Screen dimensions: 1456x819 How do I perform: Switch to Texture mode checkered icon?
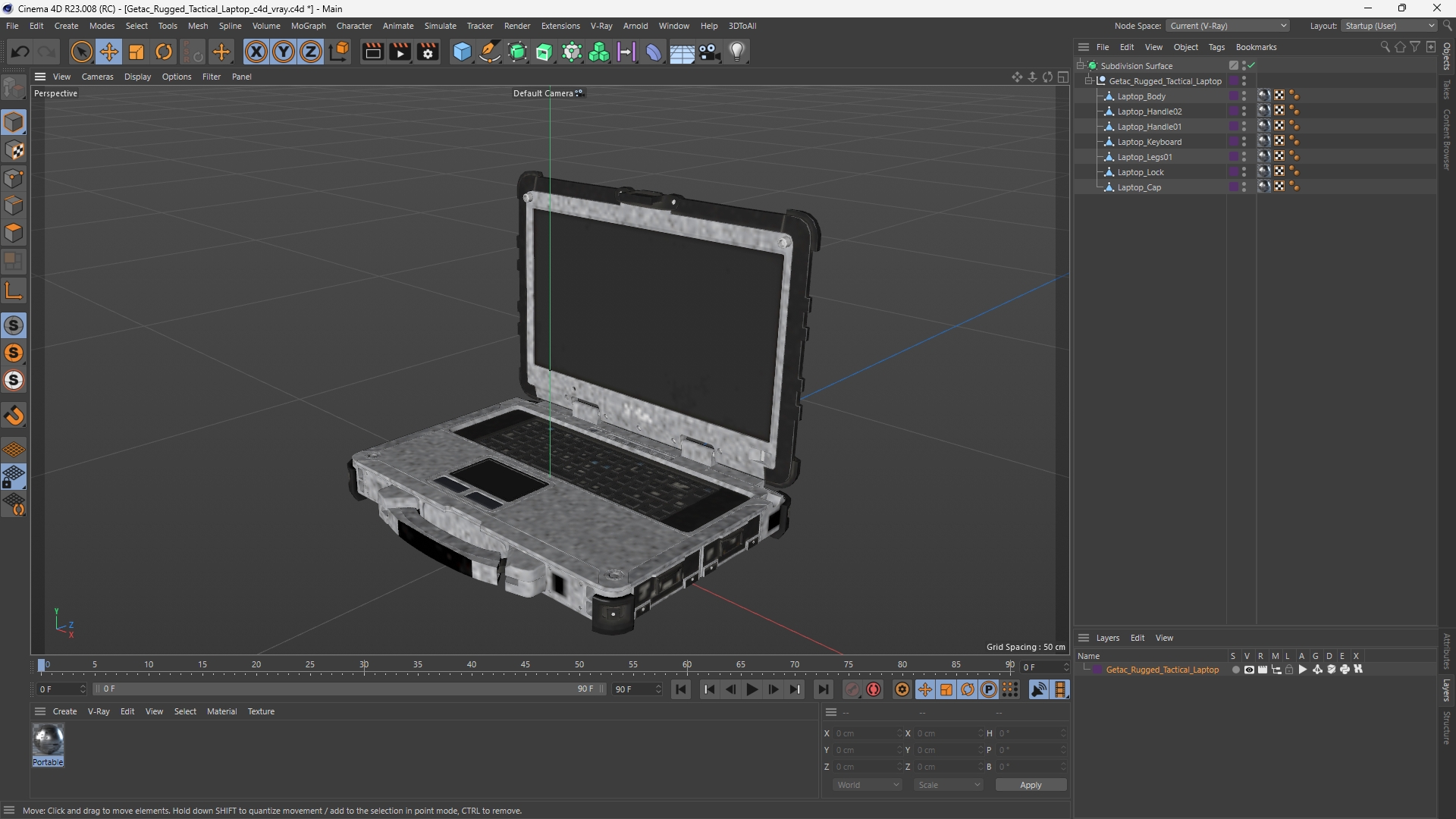pyautogui.click(x=14, y=150)
